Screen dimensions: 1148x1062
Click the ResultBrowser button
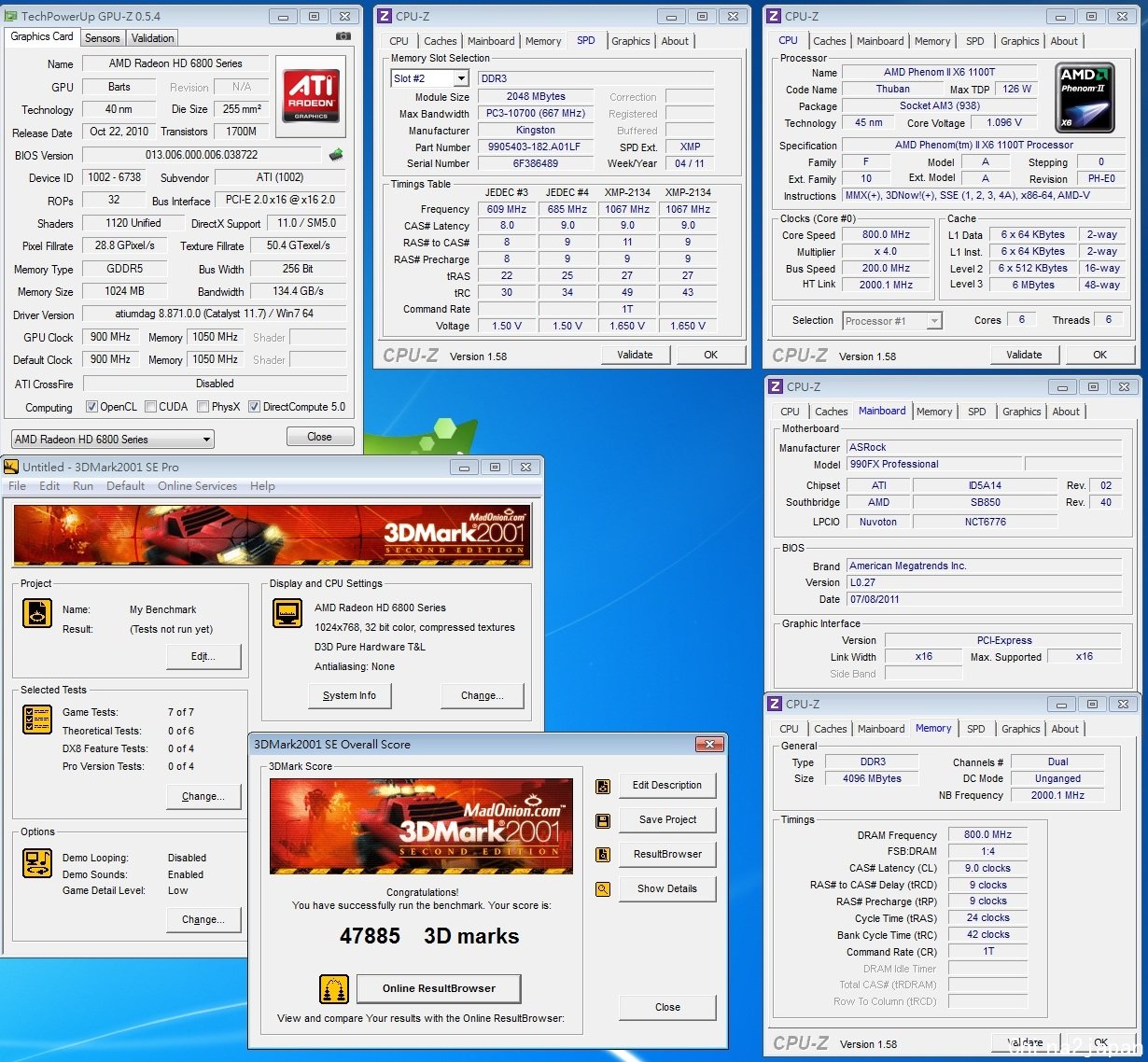pyautogui.click(x=667, y=855)
